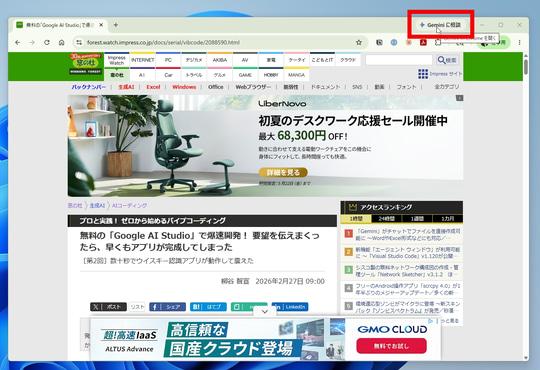Open the ケータイ site tab

point(297,60)
